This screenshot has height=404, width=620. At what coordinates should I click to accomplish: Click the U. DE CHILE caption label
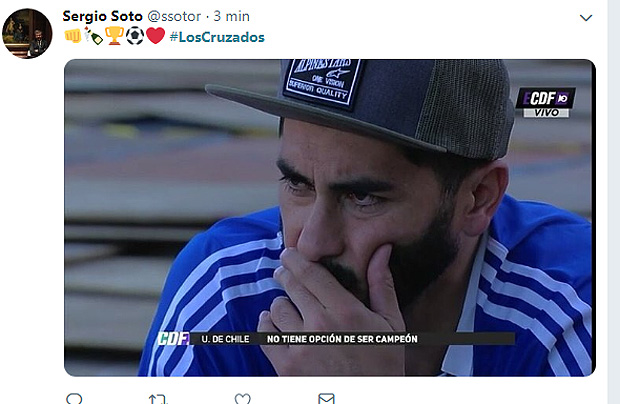point(225,339)
